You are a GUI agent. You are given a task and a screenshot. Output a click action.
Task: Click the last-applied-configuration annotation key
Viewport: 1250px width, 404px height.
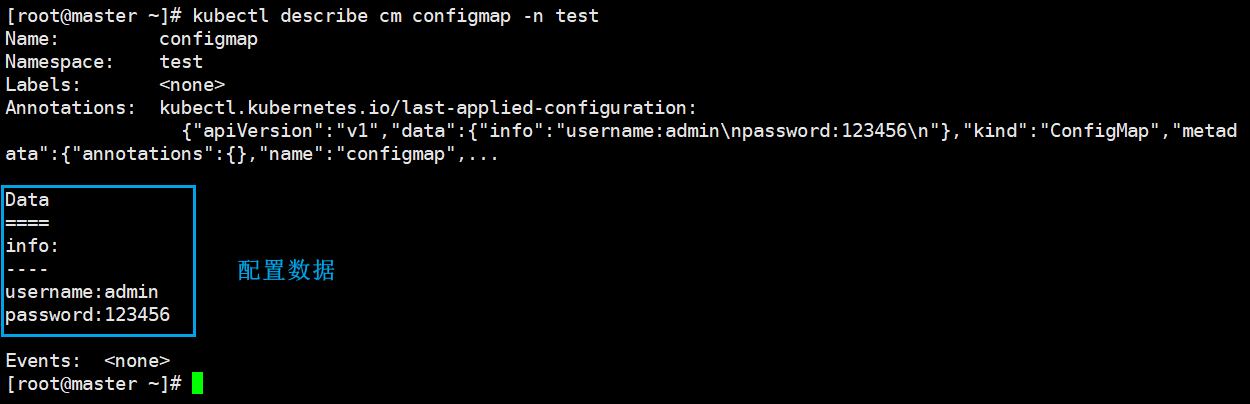point(428,108)
